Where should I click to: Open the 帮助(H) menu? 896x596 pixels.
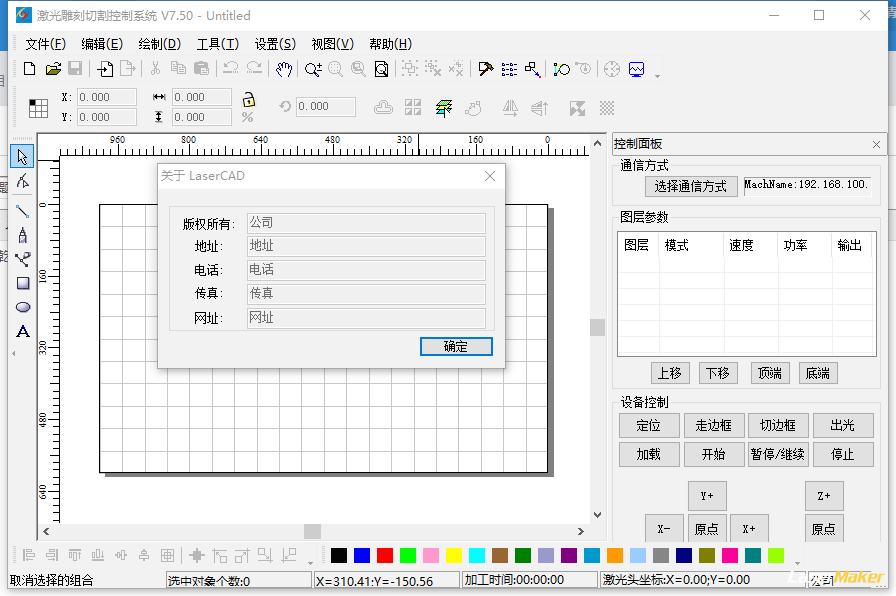(x=391, y=44)
